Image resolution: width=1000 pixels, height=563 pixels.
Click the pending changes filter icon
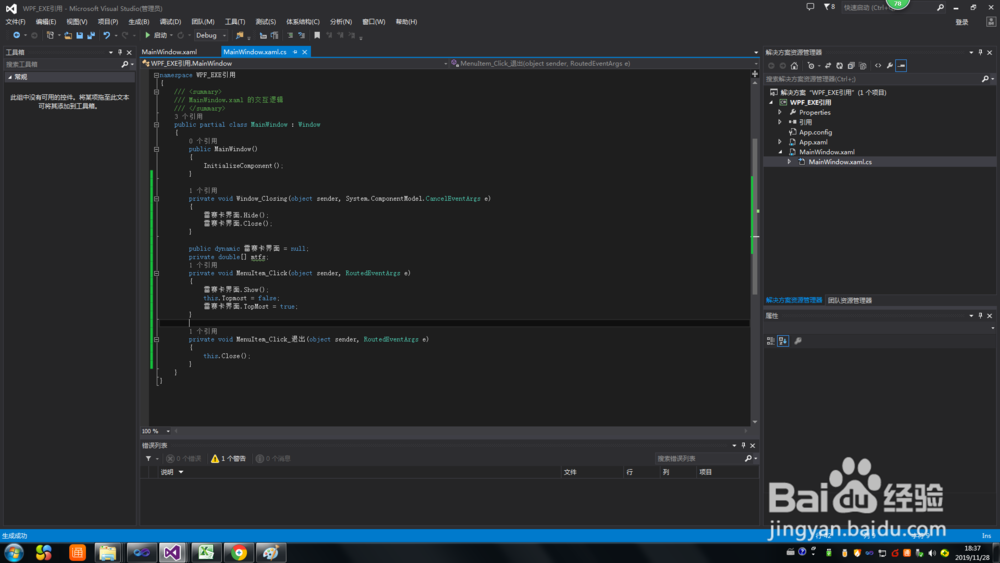tap(811, 66)
